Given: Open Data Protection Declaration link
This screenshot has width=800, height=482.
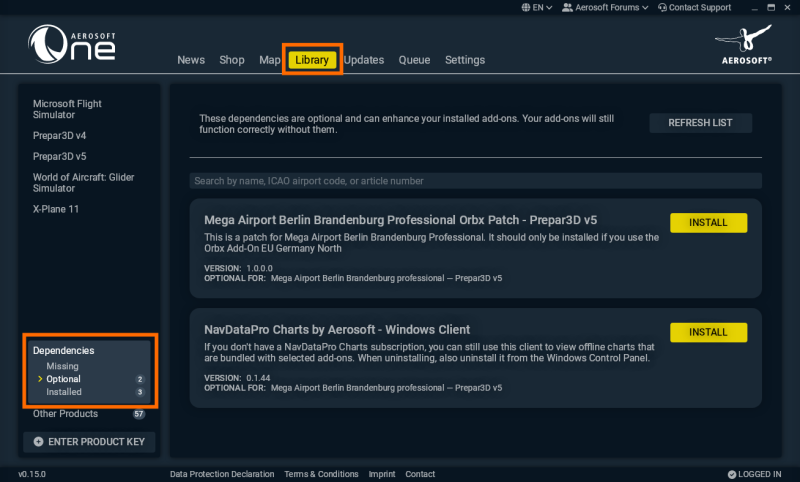Looking at the screenshot, I should (x=222, y=474).
